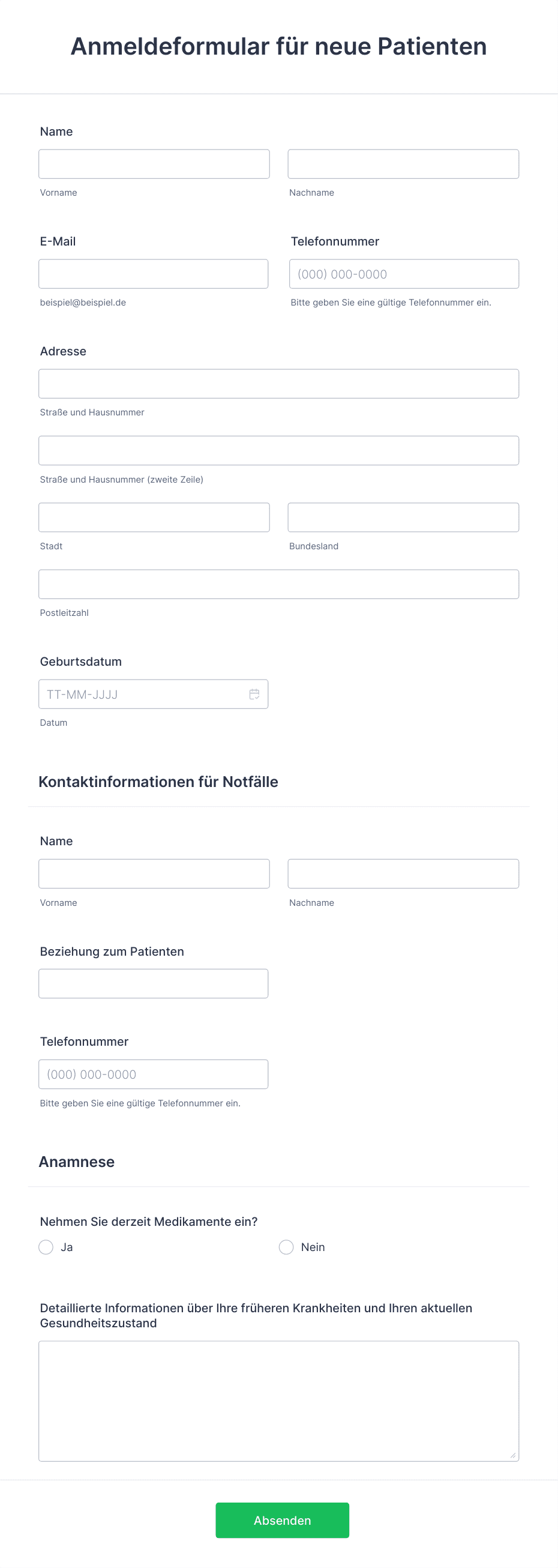Grab the text area resize handle corner
Viewport: 558px width, 1568px height.
[x=513, y=1455]
